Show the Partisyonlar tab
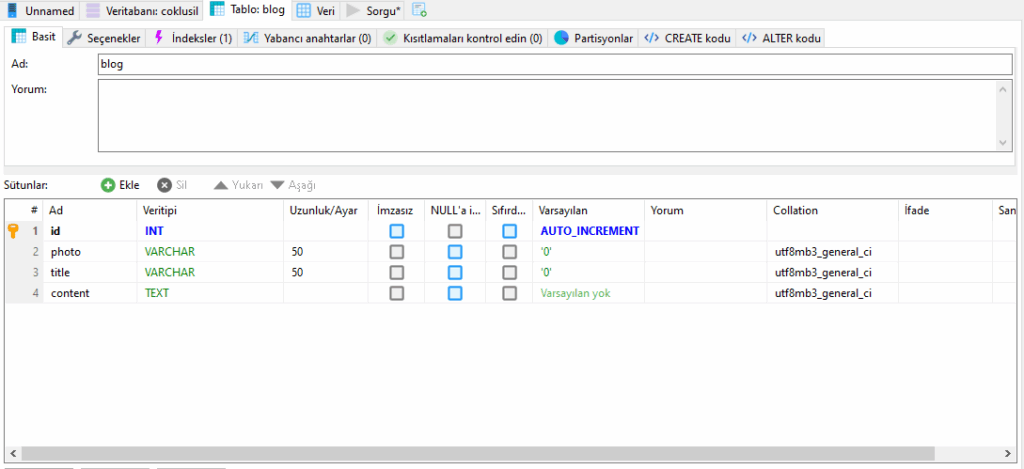 594,38
